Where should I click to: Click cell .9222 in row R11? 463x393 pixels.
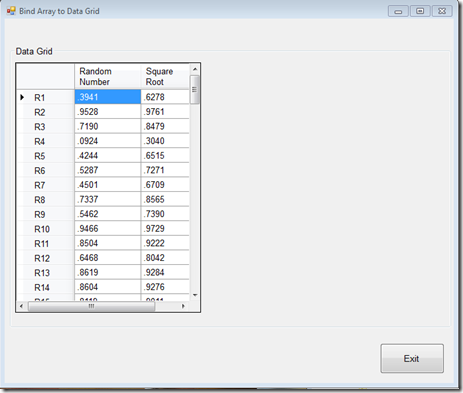(x=165, y=243)
